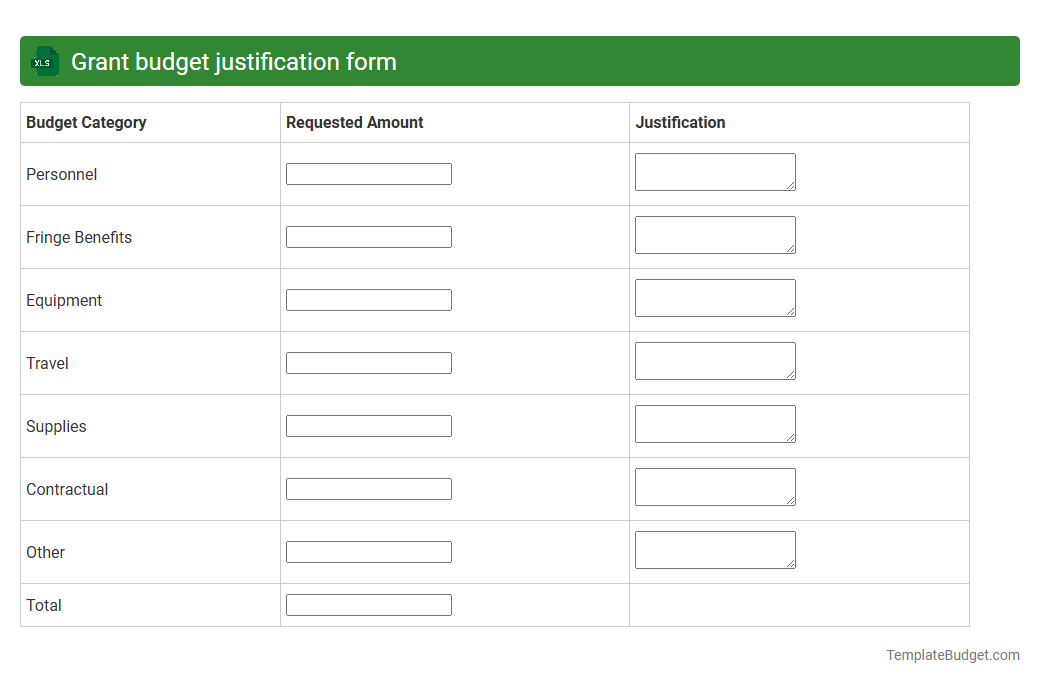
Task: Click the green header banner title
Action: (x=233, y=61)
